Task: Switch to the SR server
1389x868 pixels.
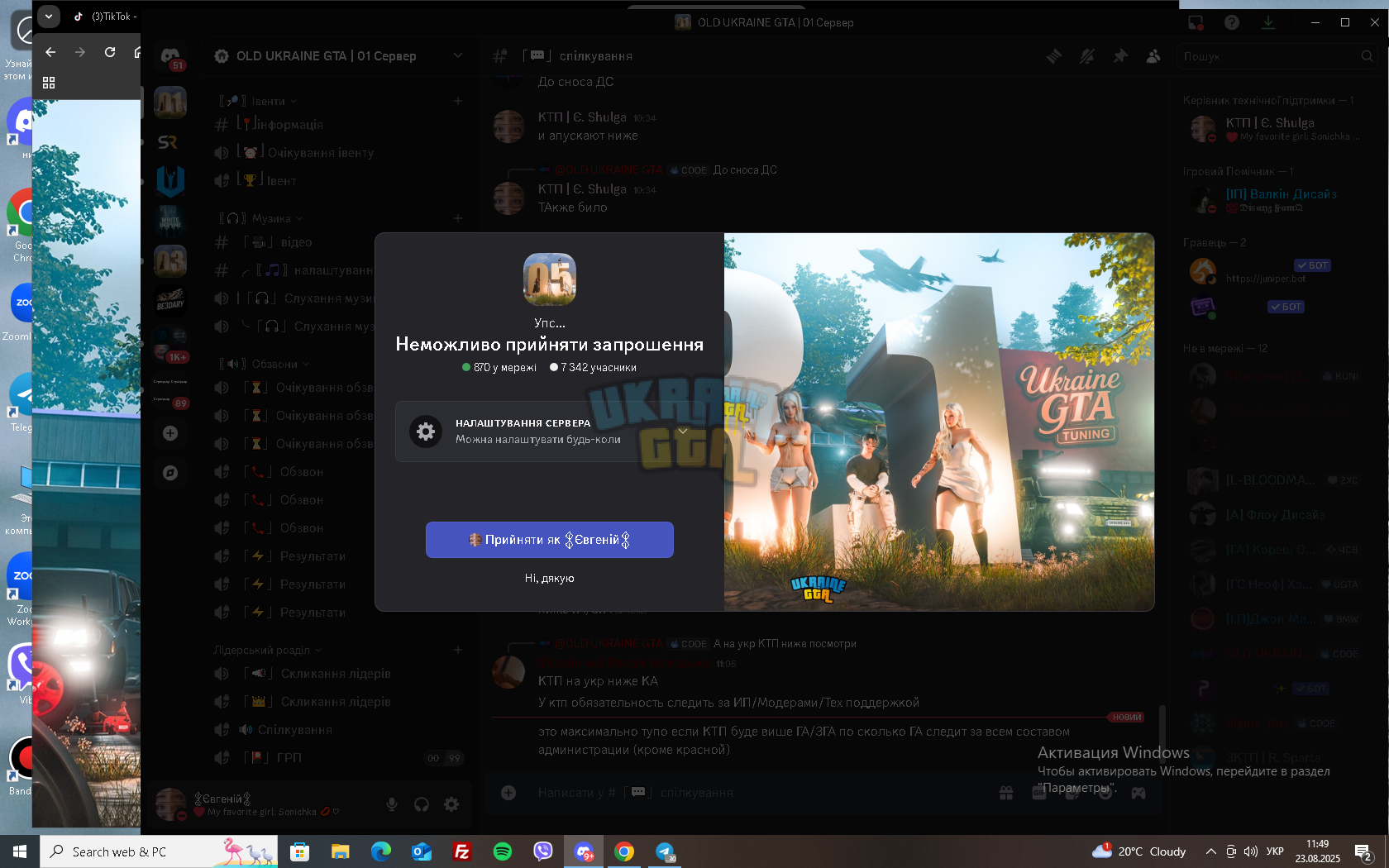Action: coord(168,142)
